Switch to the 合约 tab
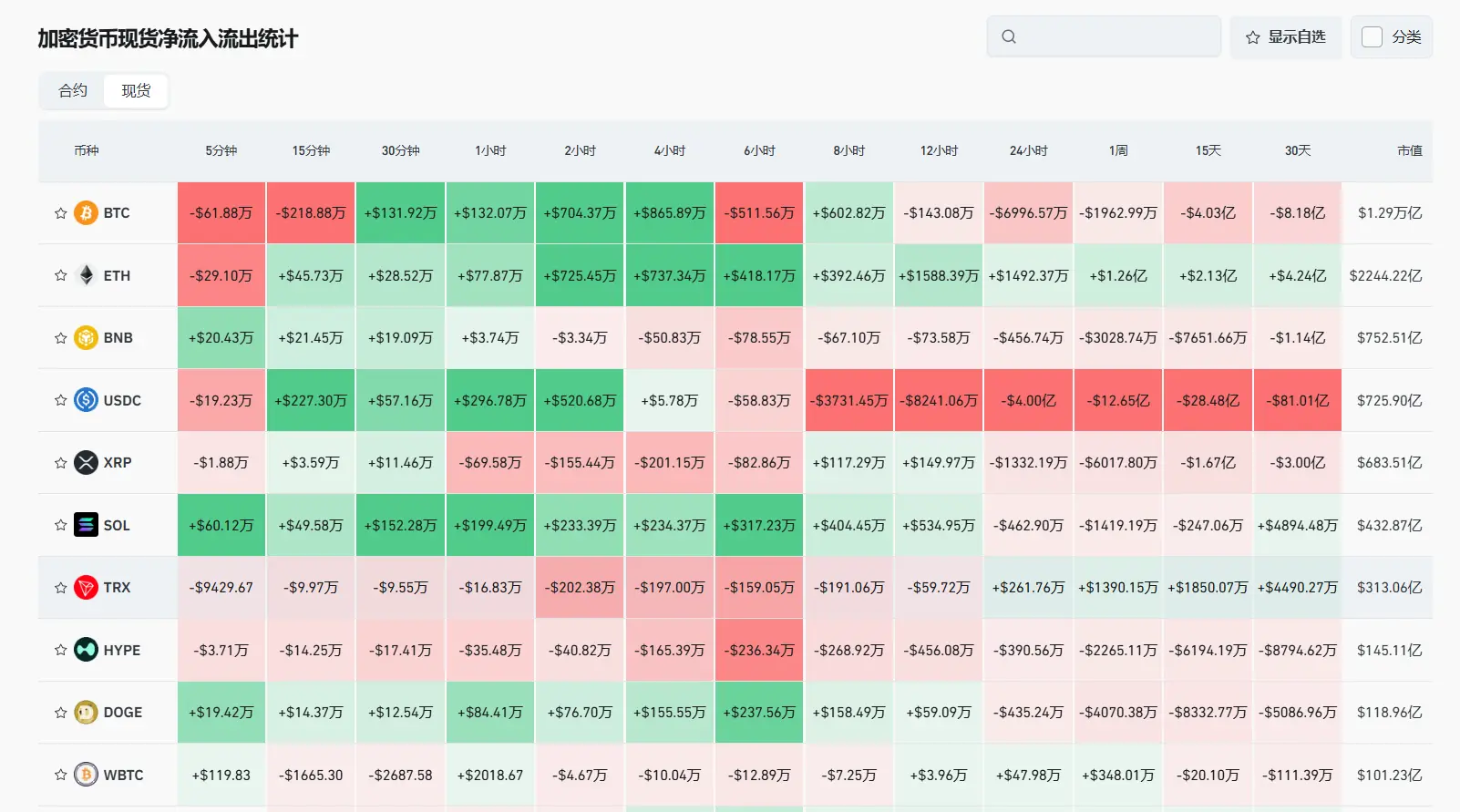Viewport: 1460px width, 812px height. click(x=73, y=91)
